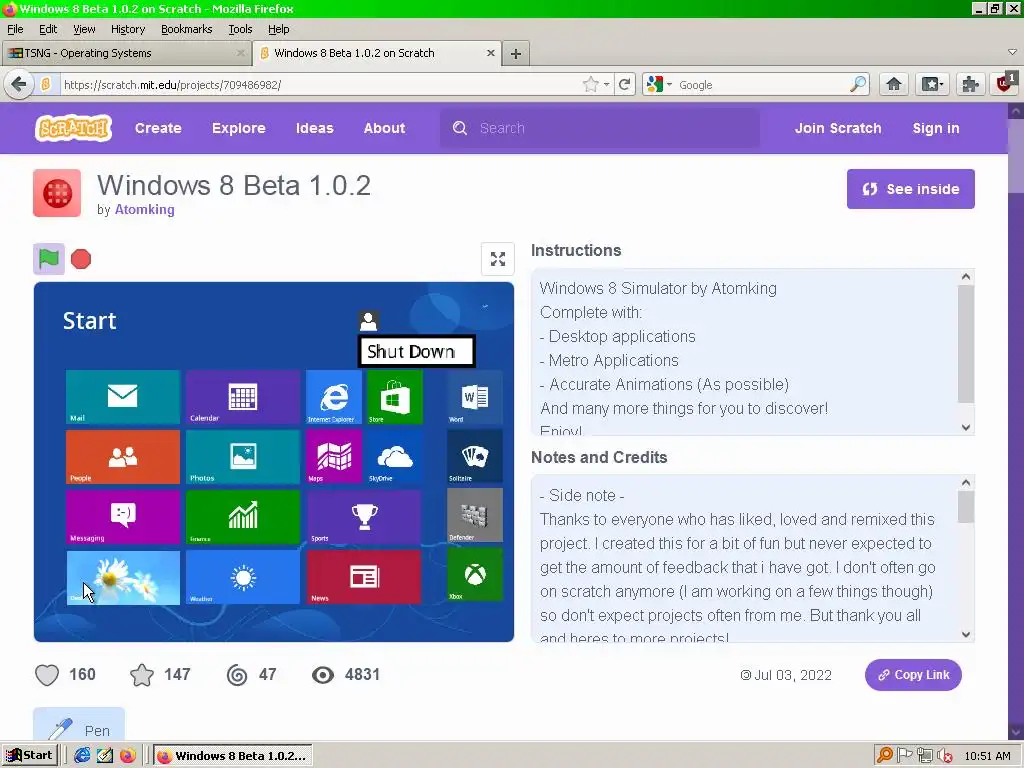Open the bookmarks toolbar dropdown button
1024x768 pixels.
click(x=932, y=84)
